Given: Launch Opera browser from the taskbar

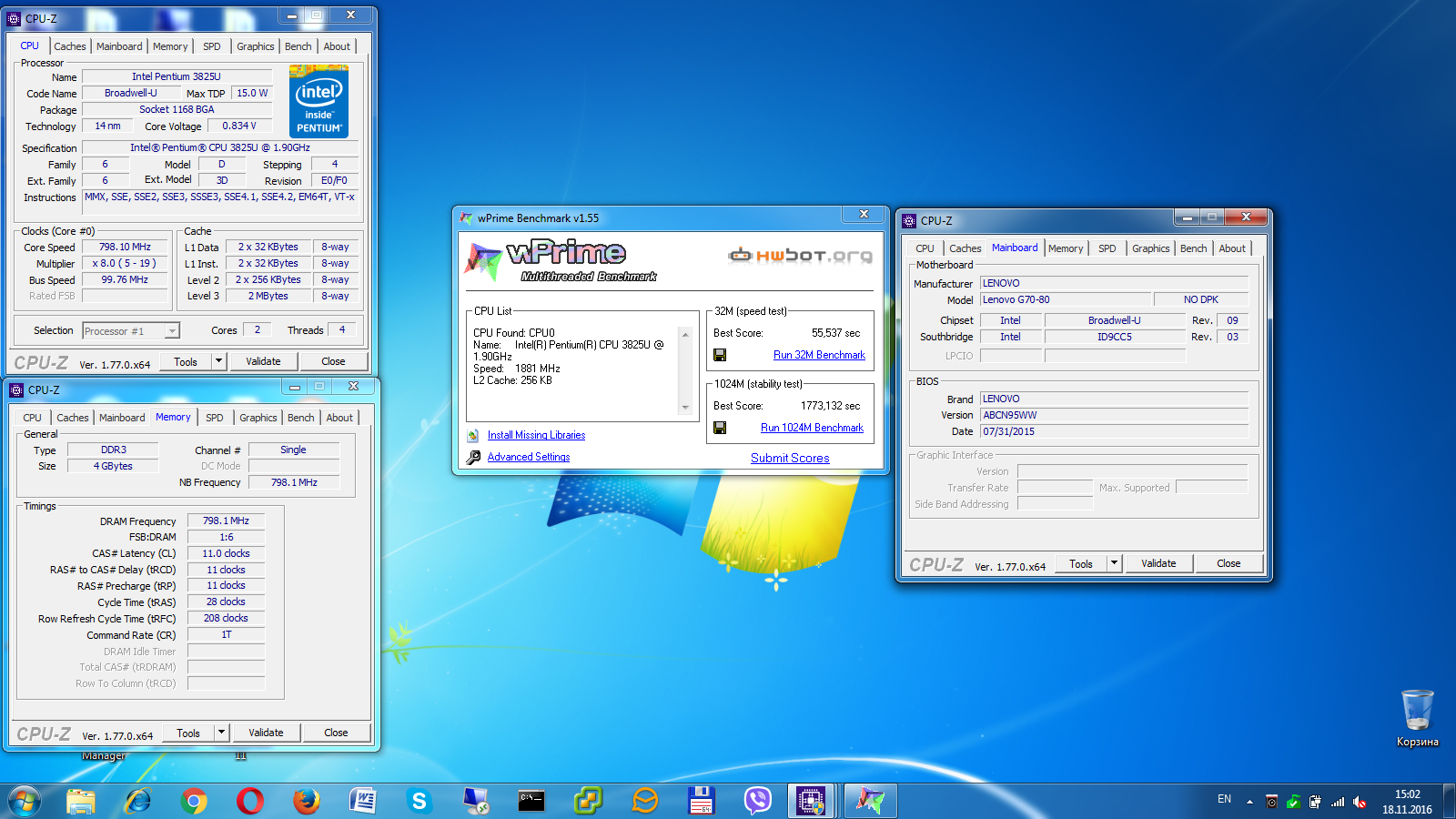Looking at the screenshot, I should pos(250,801).
